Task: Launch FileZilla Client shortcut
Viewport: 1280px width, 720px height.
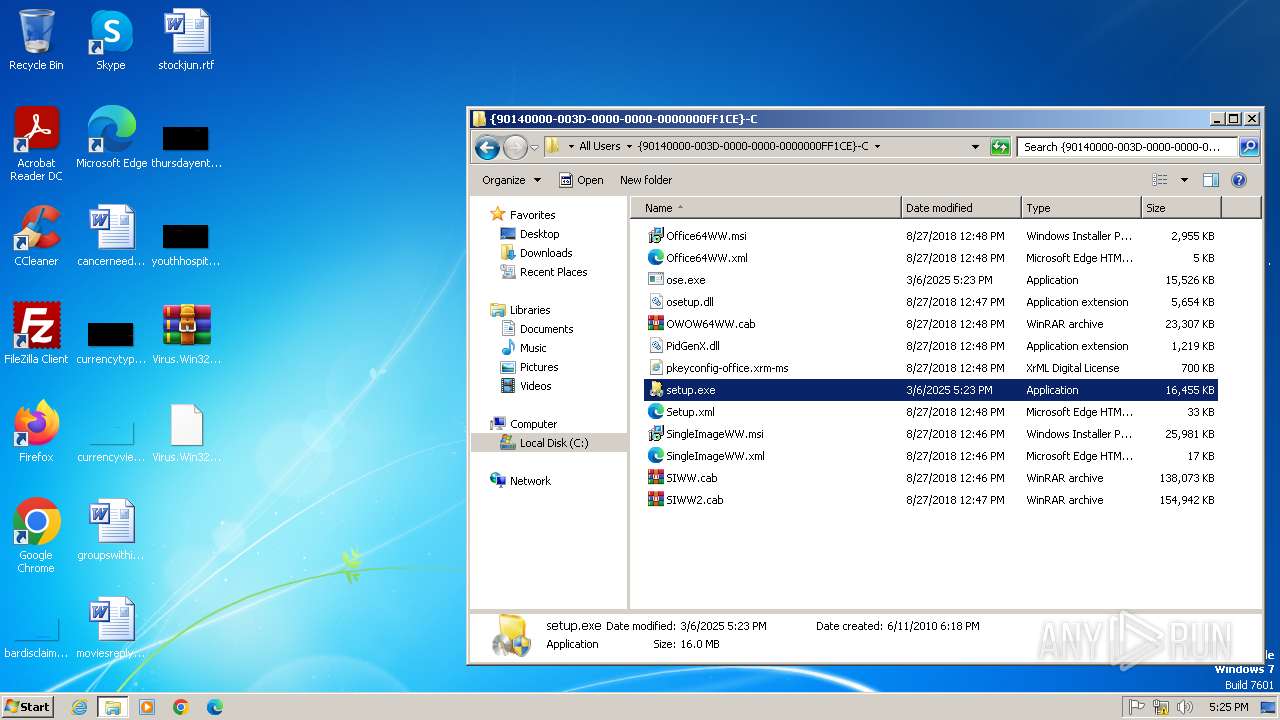Action: coord(36,333)
